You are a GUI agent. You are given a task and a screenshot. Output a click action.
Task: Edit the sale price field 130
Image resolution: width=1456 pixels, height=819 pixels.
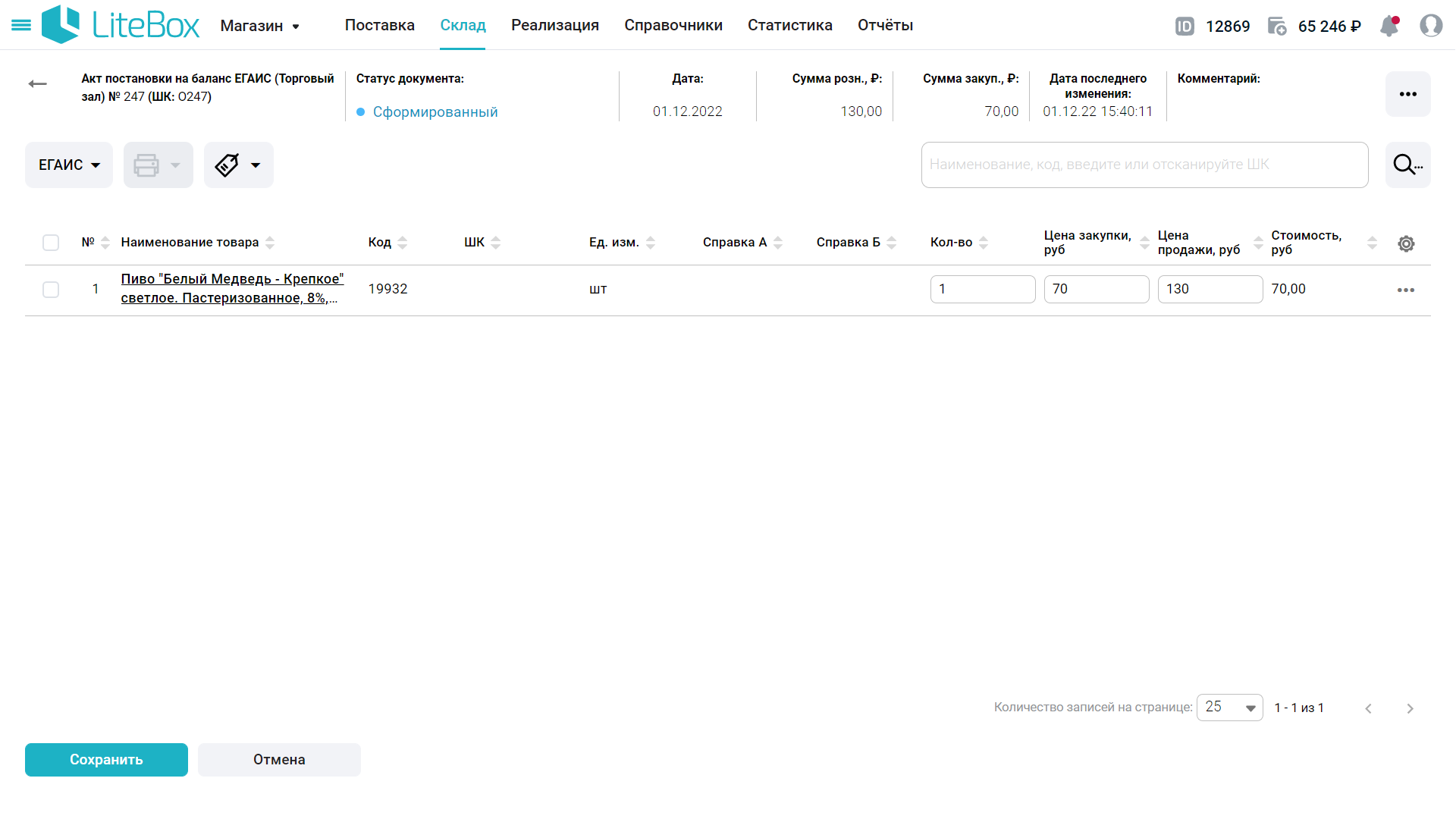click(1210, 290)
